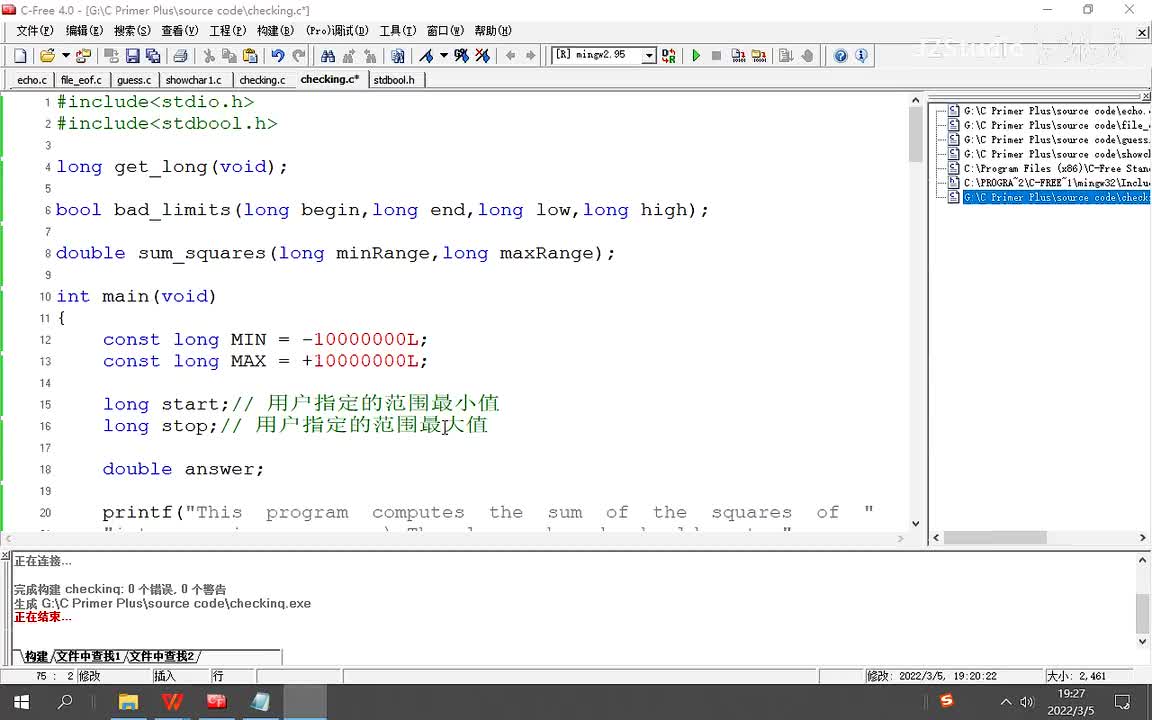Viewport: 1152px width, 720px height.
Task: Switch to the stdbool.h tab
Action: pos(394,80)
